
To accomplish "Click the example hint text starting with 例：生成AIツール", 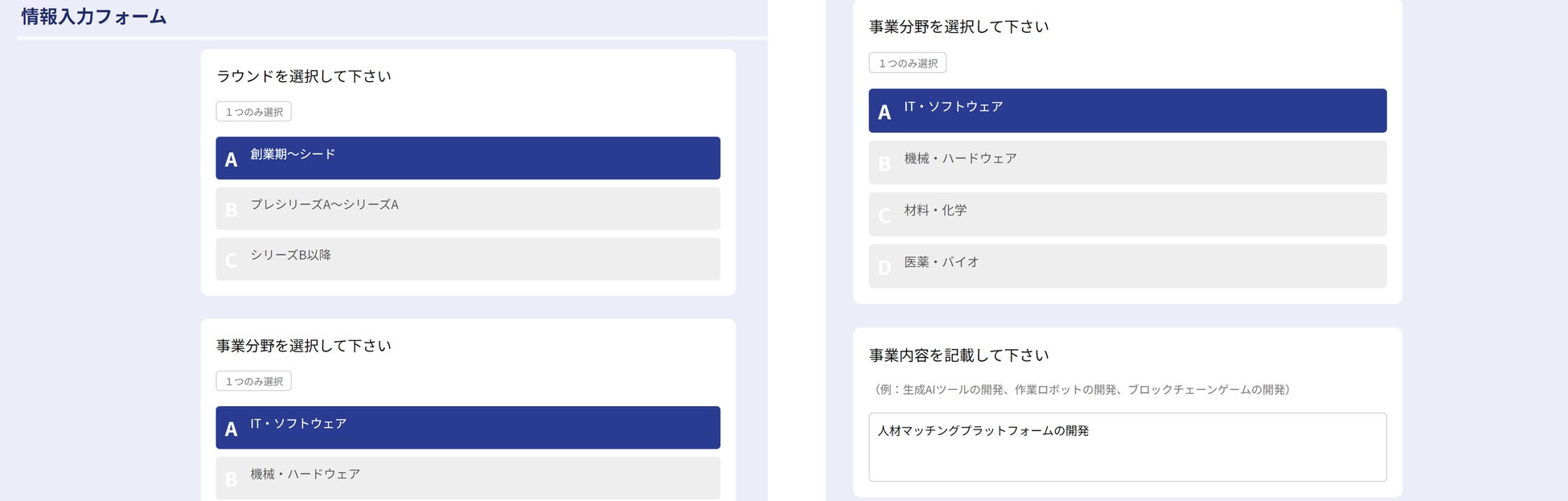I will click(1082, 390).
